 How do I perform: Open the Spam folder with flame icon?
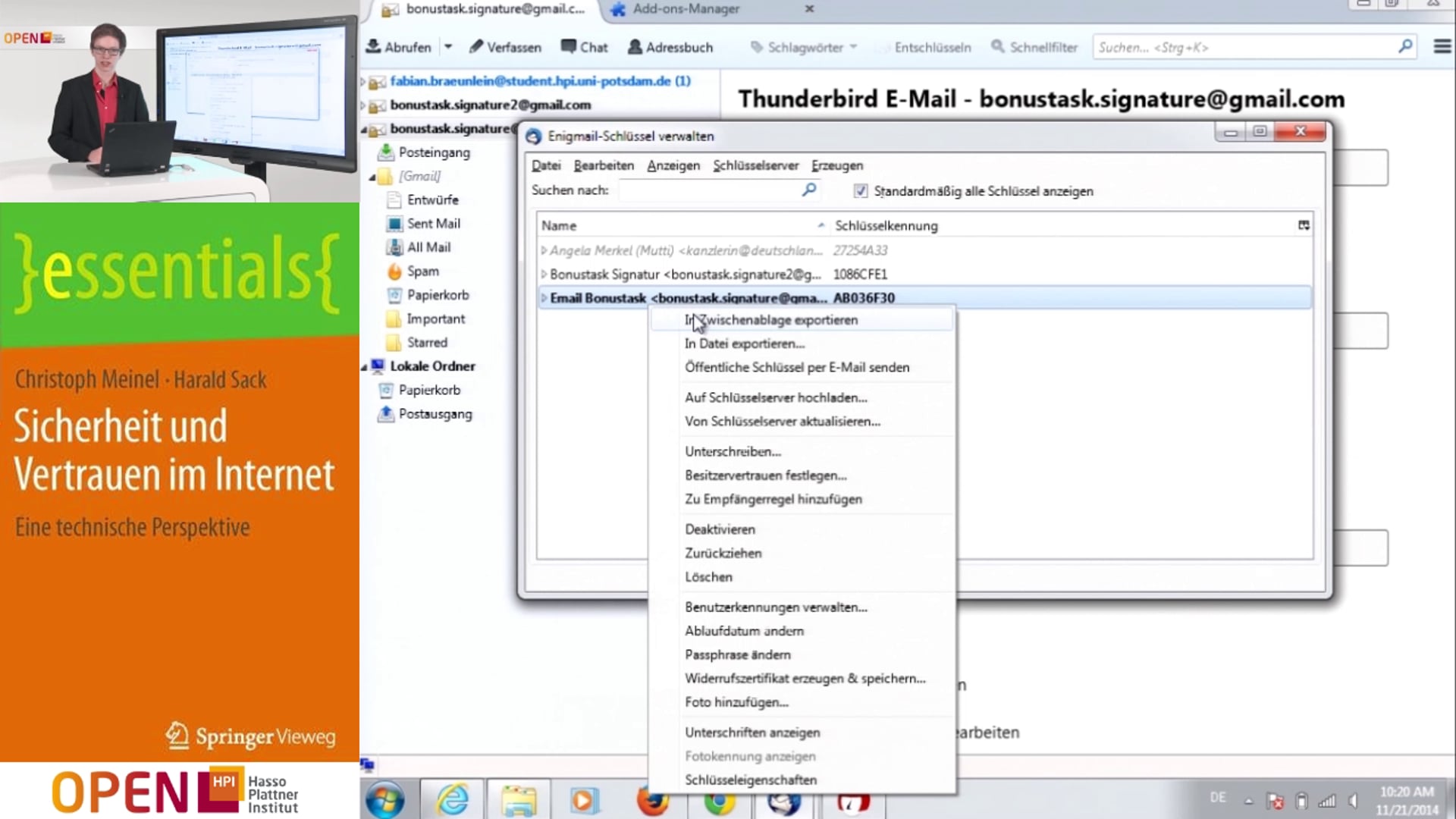tap(422, 271)
